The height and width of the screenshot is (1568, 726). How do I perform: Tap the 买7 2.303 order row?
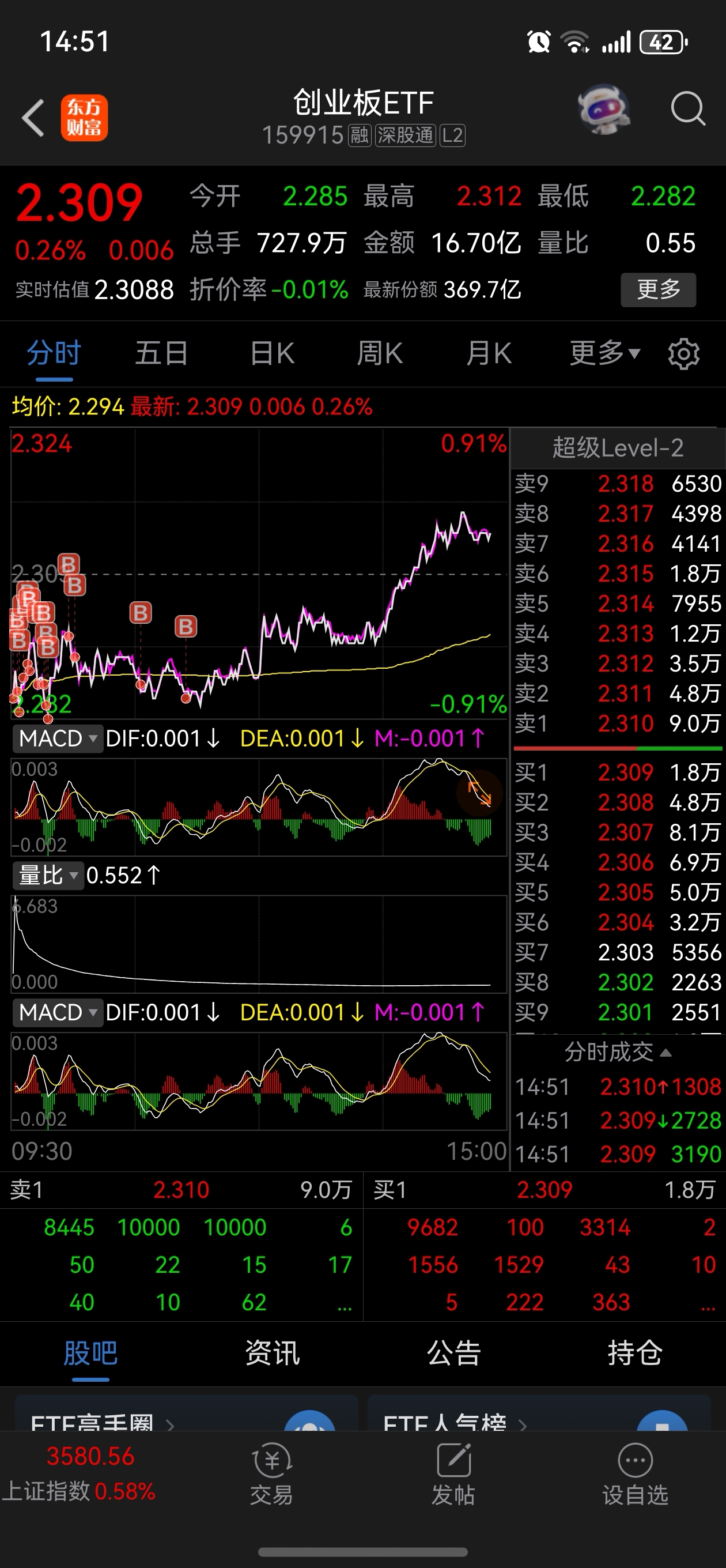[x=618, y=952]
